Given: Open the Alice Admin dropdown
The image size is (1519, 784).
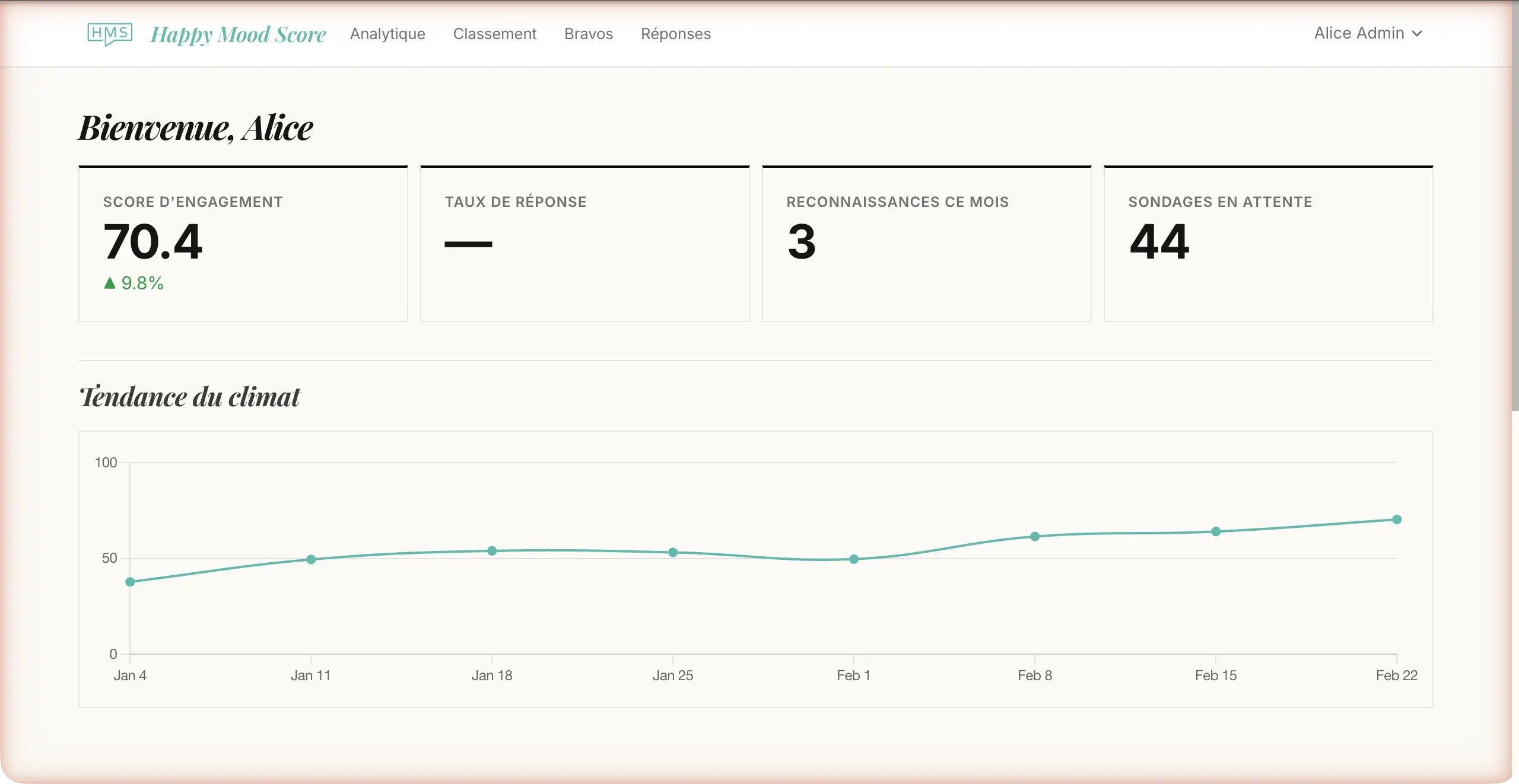Looking at the screenshot, I should click(1359, 34).
